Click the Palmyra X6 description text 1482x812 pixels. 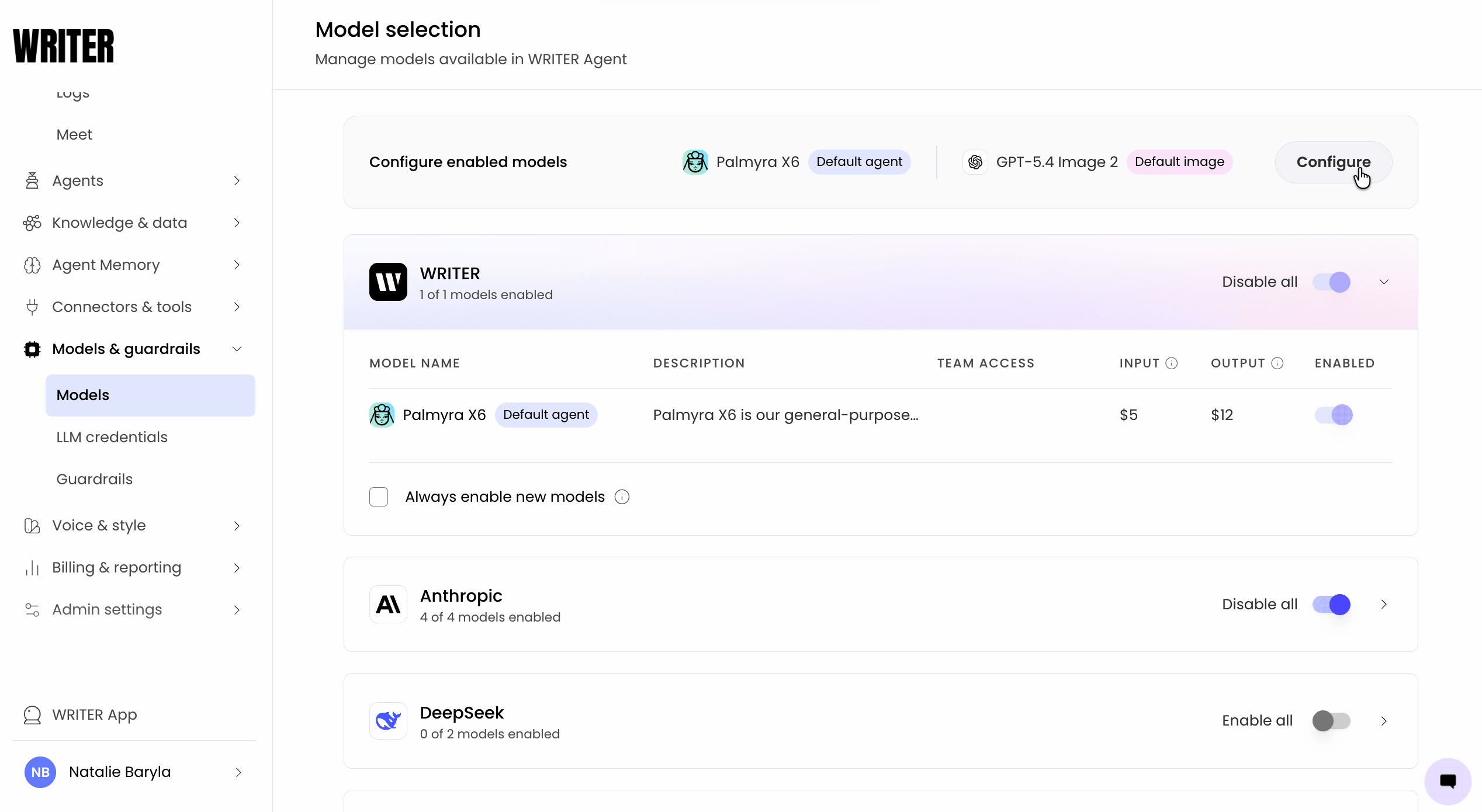tap(785, 415)
